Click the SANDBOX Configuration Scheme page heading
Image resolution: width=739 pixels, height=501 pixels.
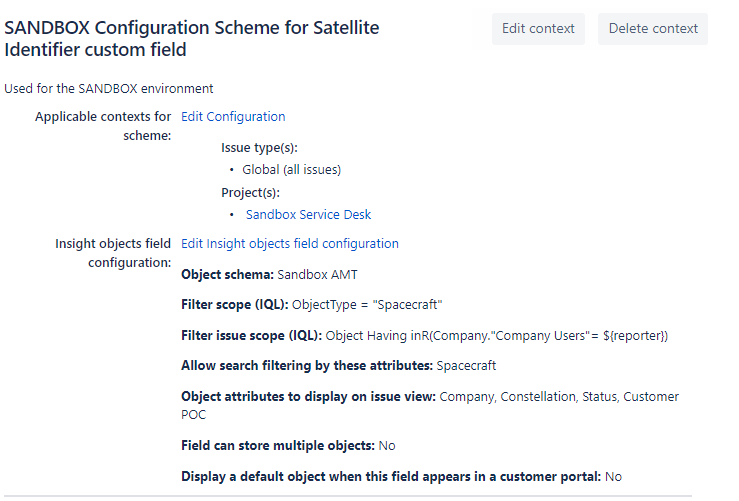click(192, 38)
